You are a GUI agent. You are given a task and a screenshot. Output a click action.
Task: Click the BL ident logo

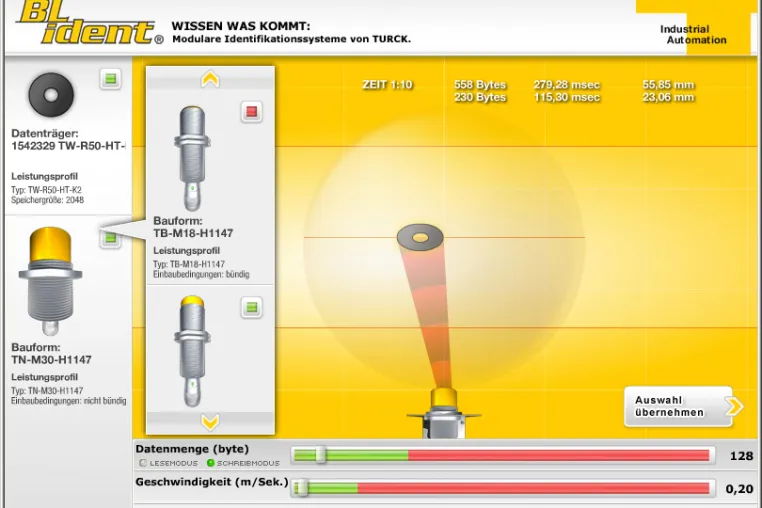click(90, 23)
